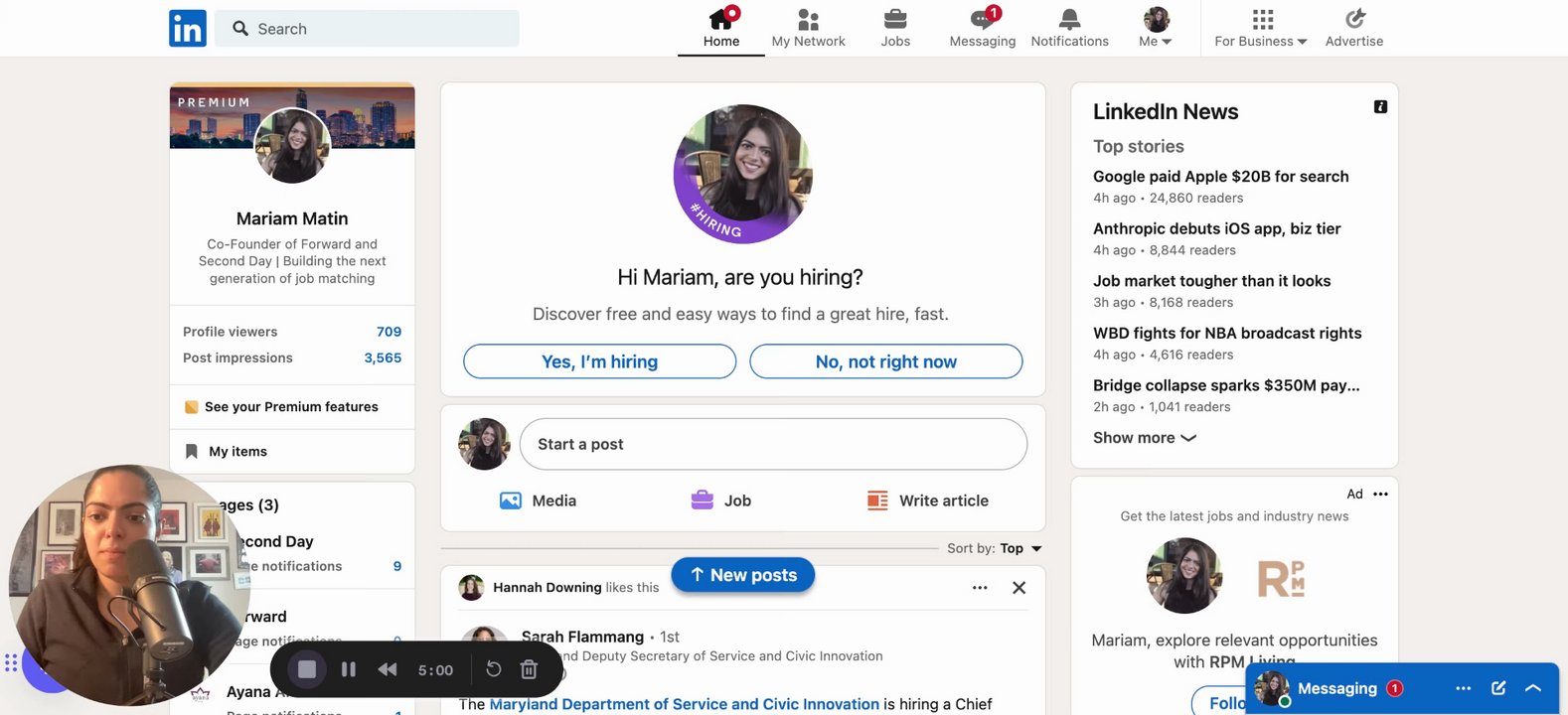Rewind the recording

(x=388, y=669)
